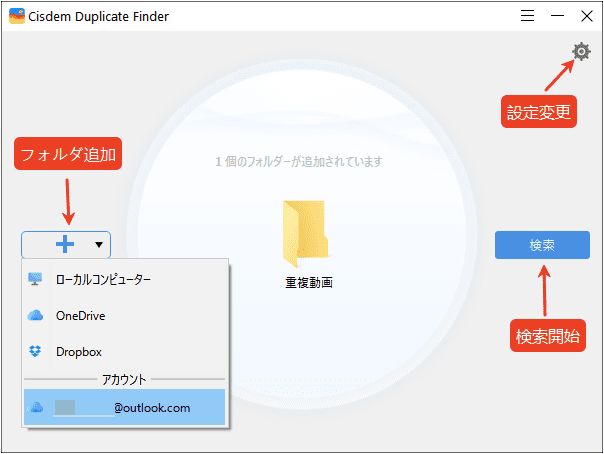Expand the add-folder dropdown arrow
Viewport: 604px width, 454px height.
pos(99,245)
